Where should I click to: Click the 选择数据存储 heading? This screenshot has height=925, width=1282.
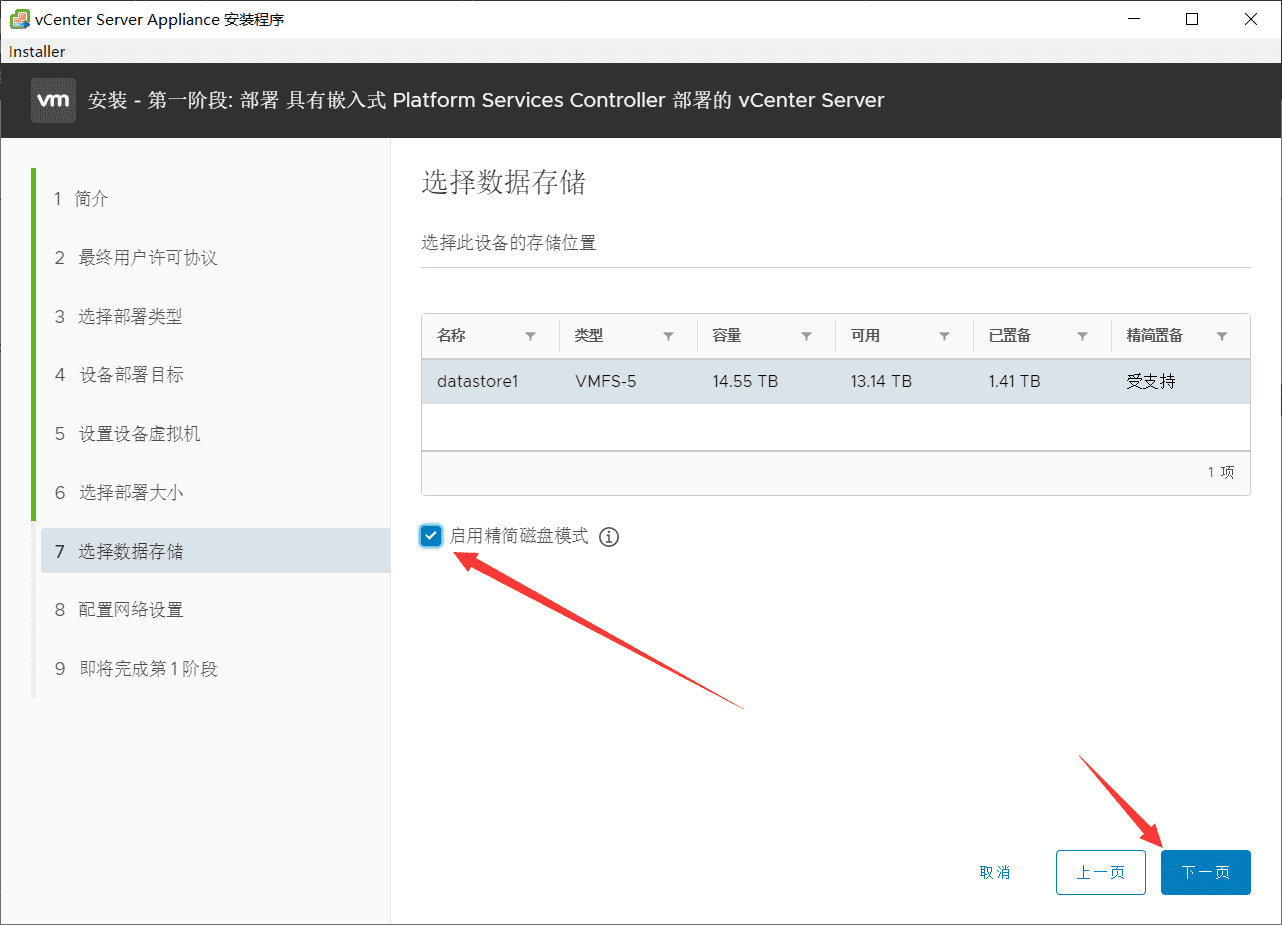tap(504, 182)
